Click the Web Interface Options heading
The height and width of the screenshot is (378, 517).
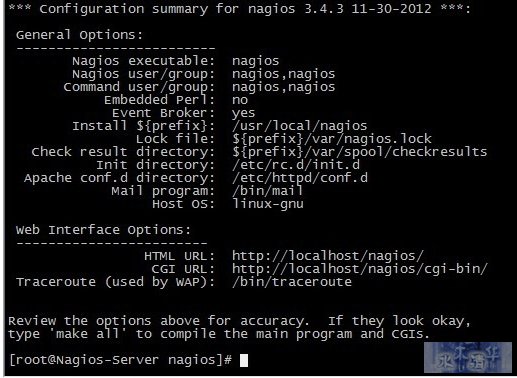103,230
